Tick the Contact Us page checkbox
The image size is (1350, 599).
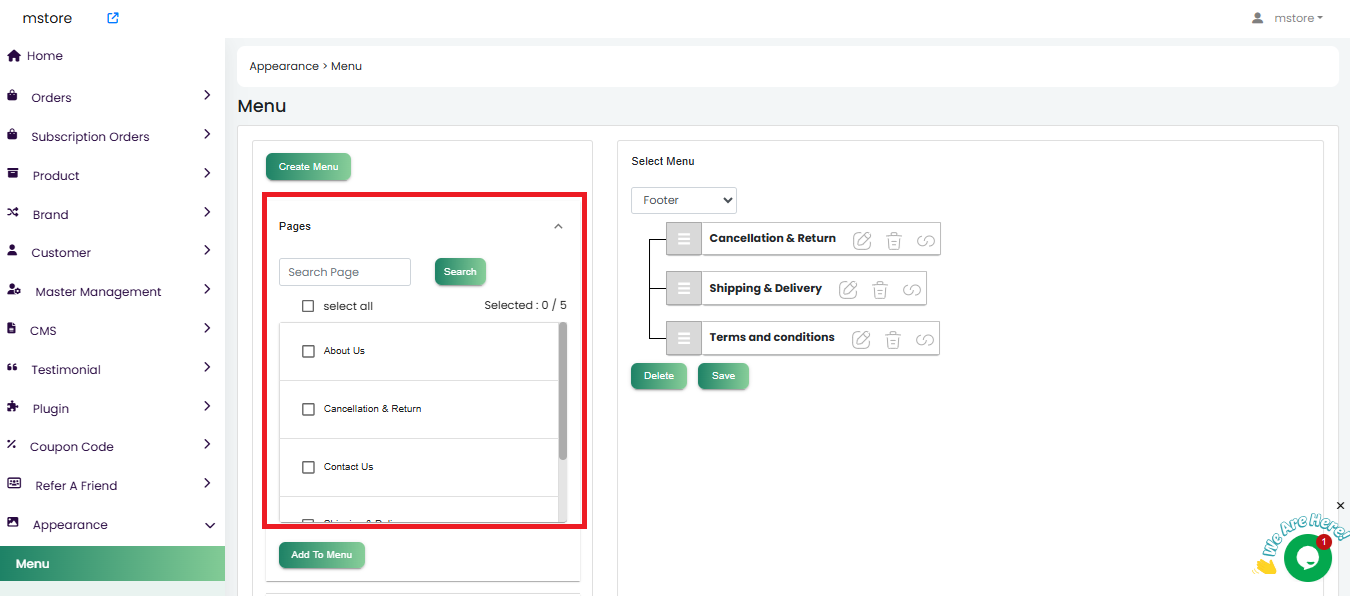(308, 467)
